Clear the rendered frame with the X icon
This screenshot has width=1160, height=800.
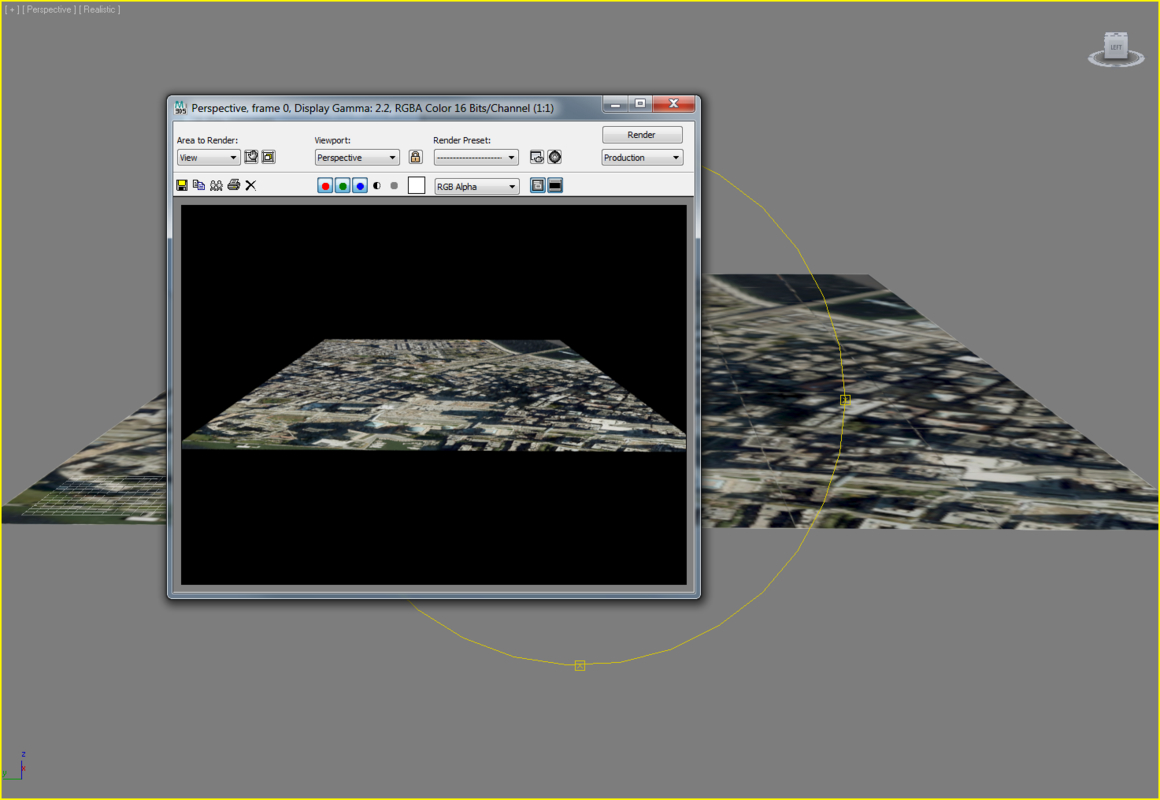(250, 185)
